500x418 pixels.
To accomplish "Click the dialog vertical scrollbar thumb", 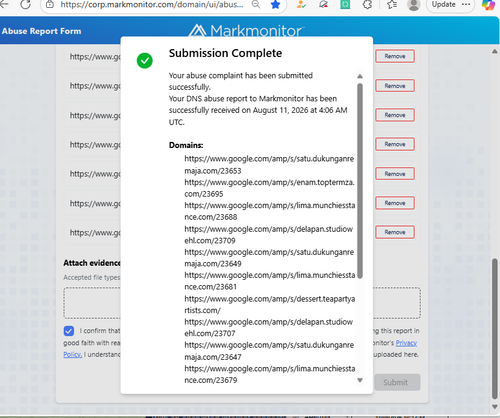I will point(360,181).
